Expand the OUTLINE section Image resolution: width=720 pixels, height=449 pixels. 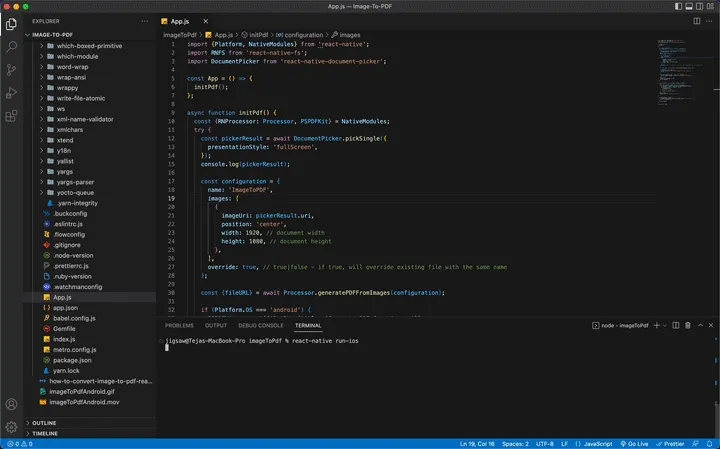[44, 423]
